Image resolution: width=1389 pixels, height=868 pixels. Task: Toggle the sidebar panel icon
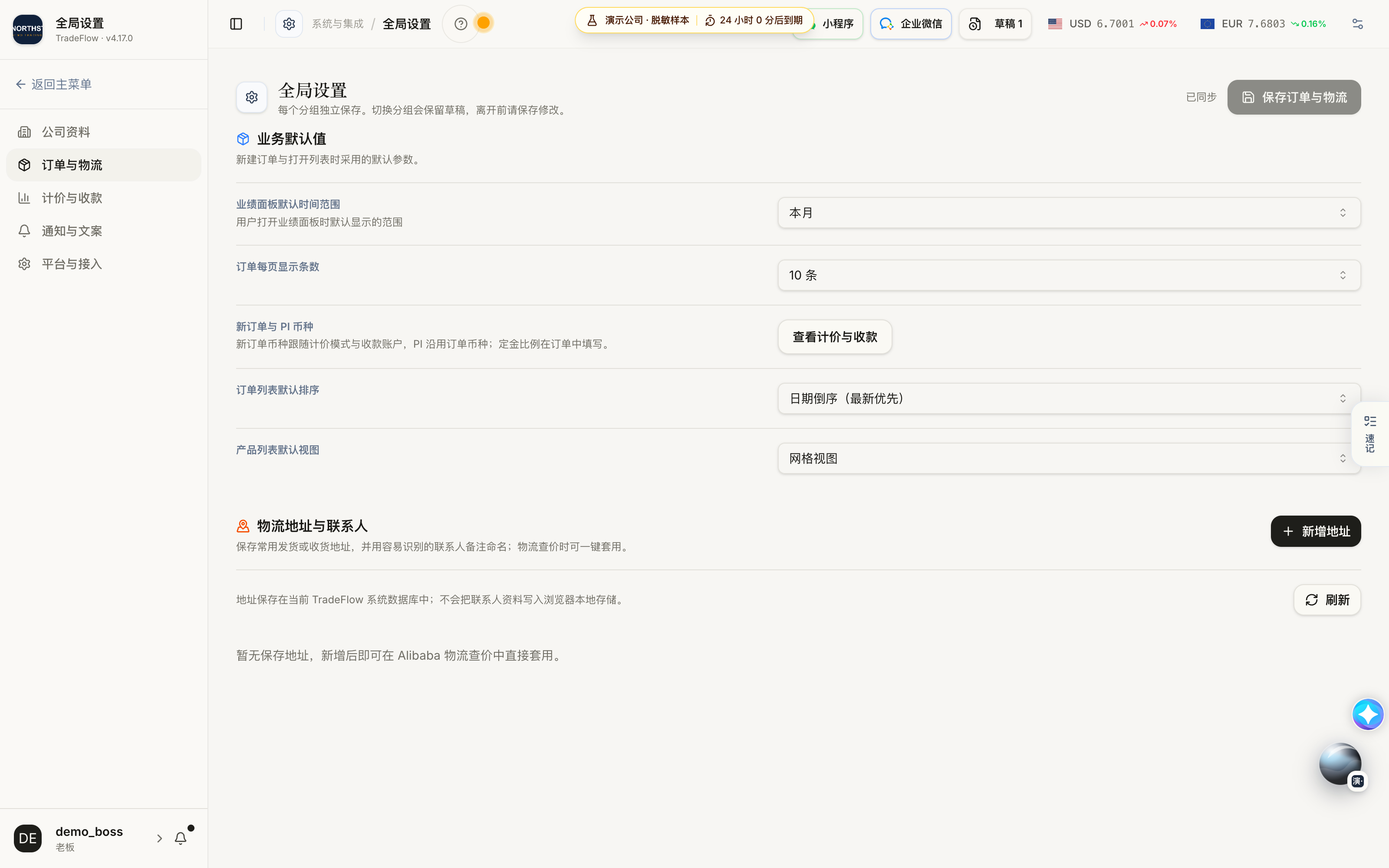[x=236, y=23]
